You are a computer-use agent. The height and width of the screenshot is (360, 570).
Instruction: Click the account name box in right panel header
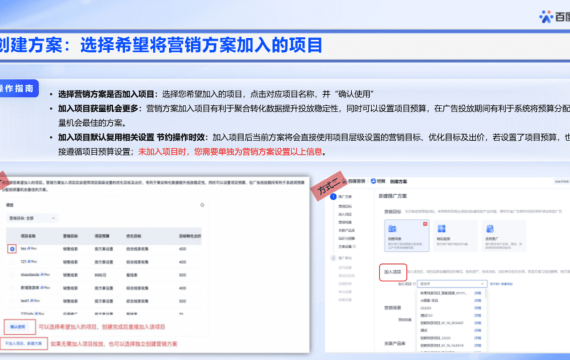(562, 181)
